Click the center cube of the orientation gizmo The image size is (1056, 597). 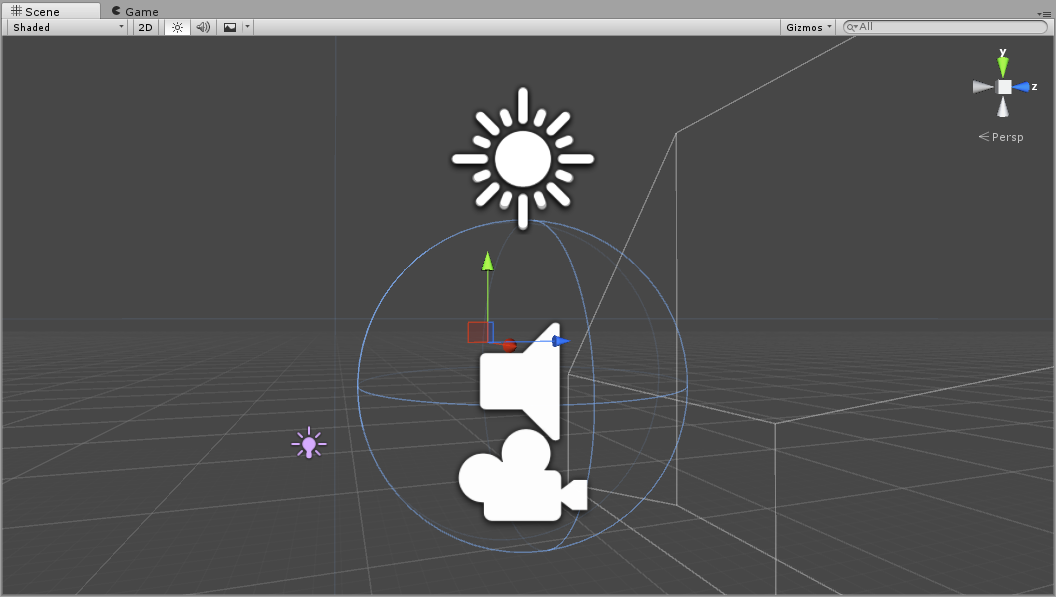coord(1004,87)
